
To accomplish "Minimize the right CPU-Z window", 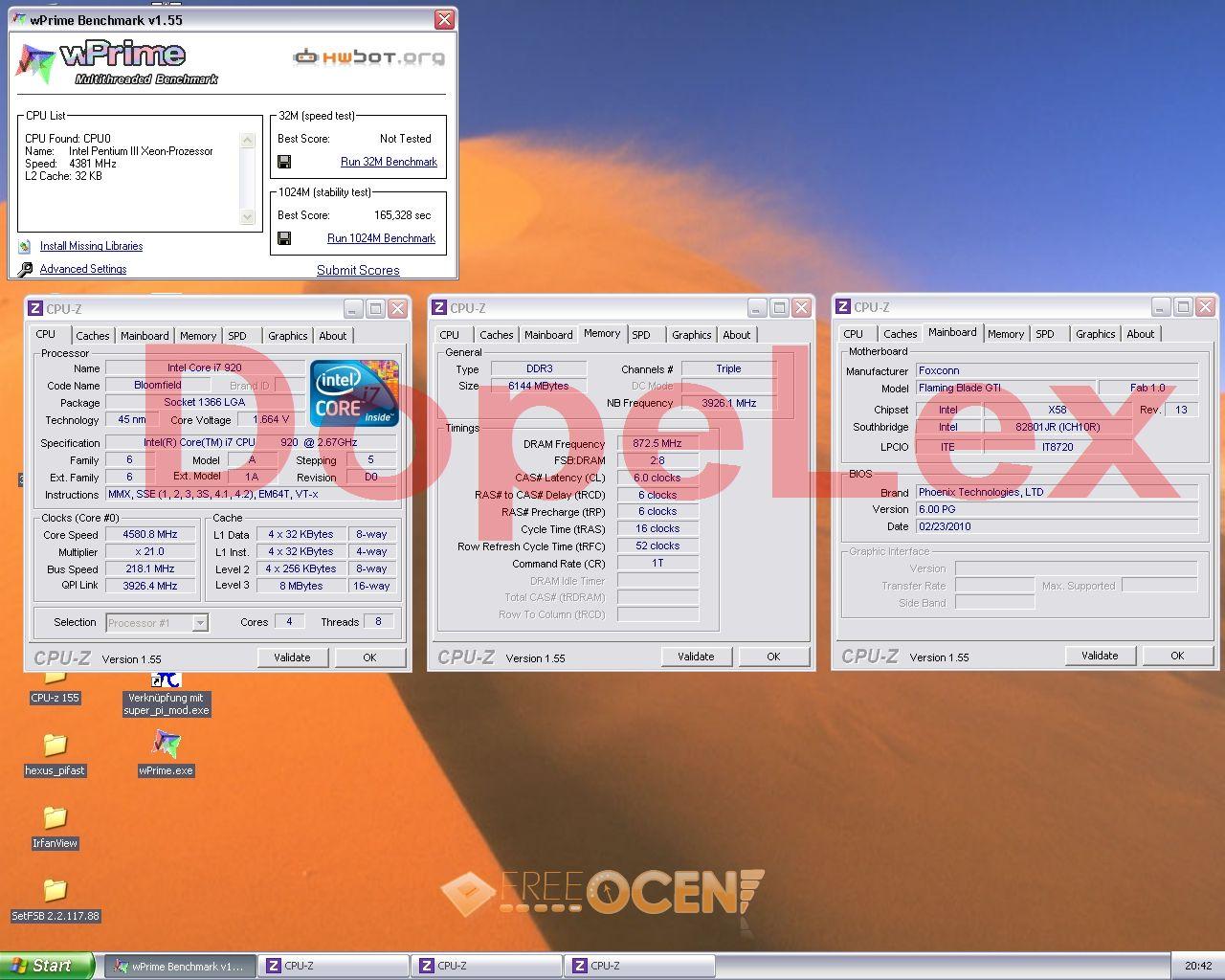I will coord(1161,307).
